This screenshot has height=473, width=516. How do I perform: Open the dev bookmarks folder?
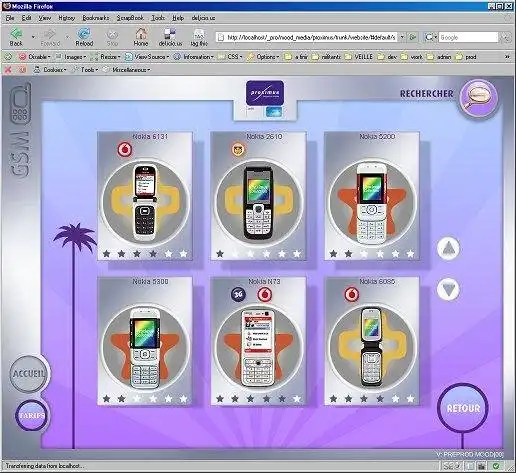tap(387, 57)
